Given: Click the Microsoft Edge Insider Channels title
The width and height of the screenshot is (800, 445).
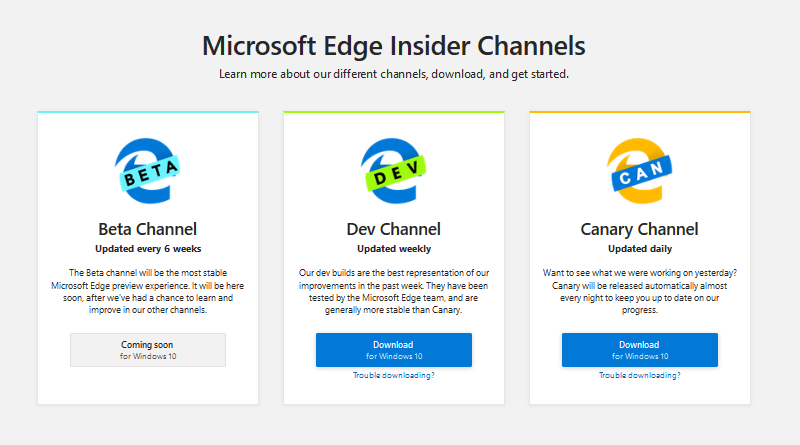Looking at the screenshot, I should pos(393,46).
